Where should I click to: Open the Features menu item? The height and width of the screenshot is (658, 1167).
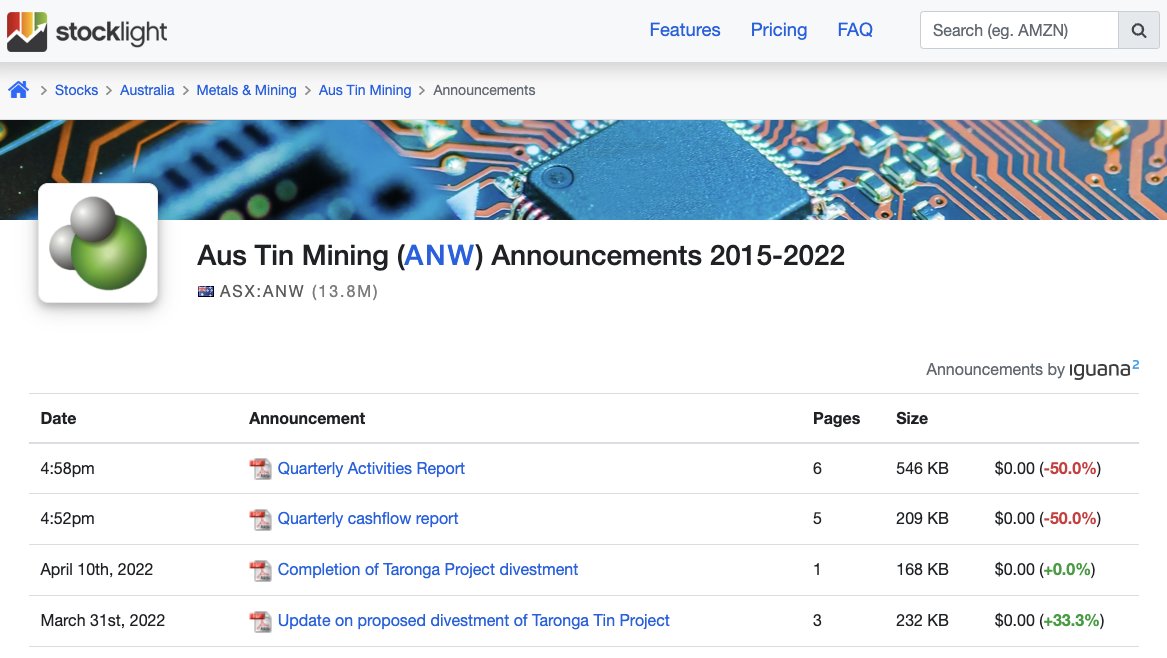coord(685,30)
